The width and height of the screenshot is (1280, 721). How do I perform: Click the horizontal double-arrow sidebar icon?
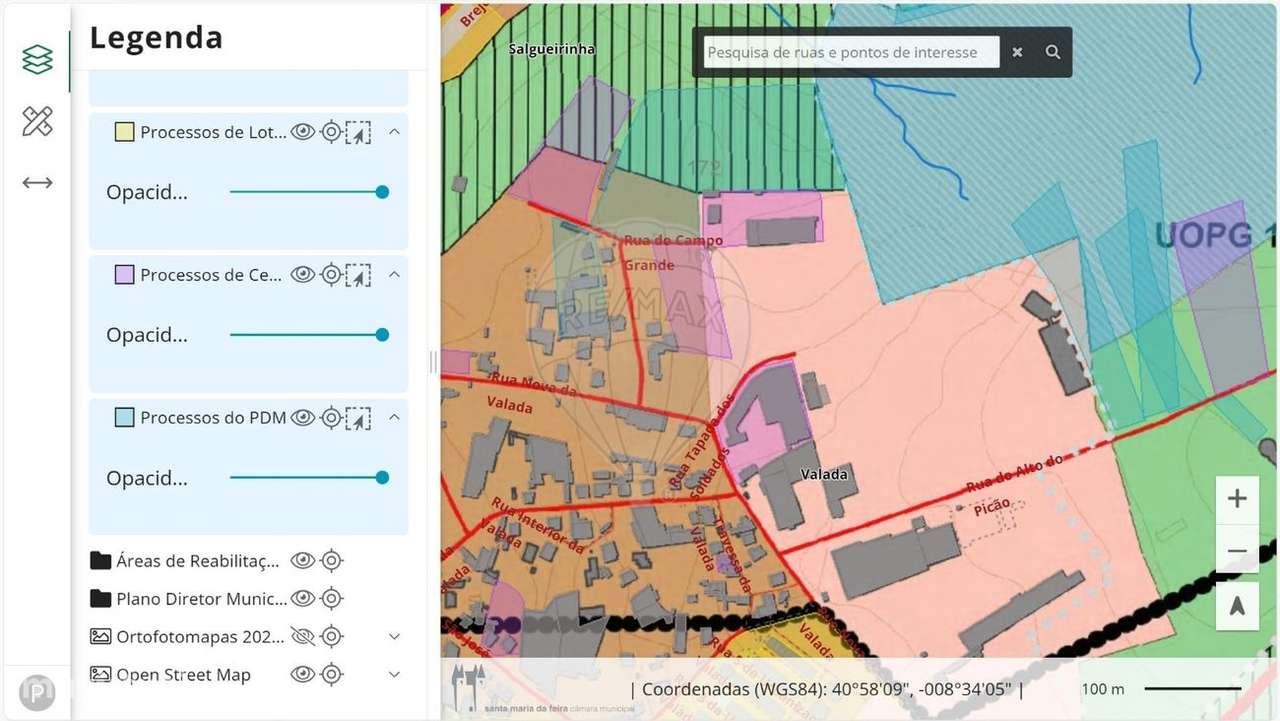click(x=37, y=183)
